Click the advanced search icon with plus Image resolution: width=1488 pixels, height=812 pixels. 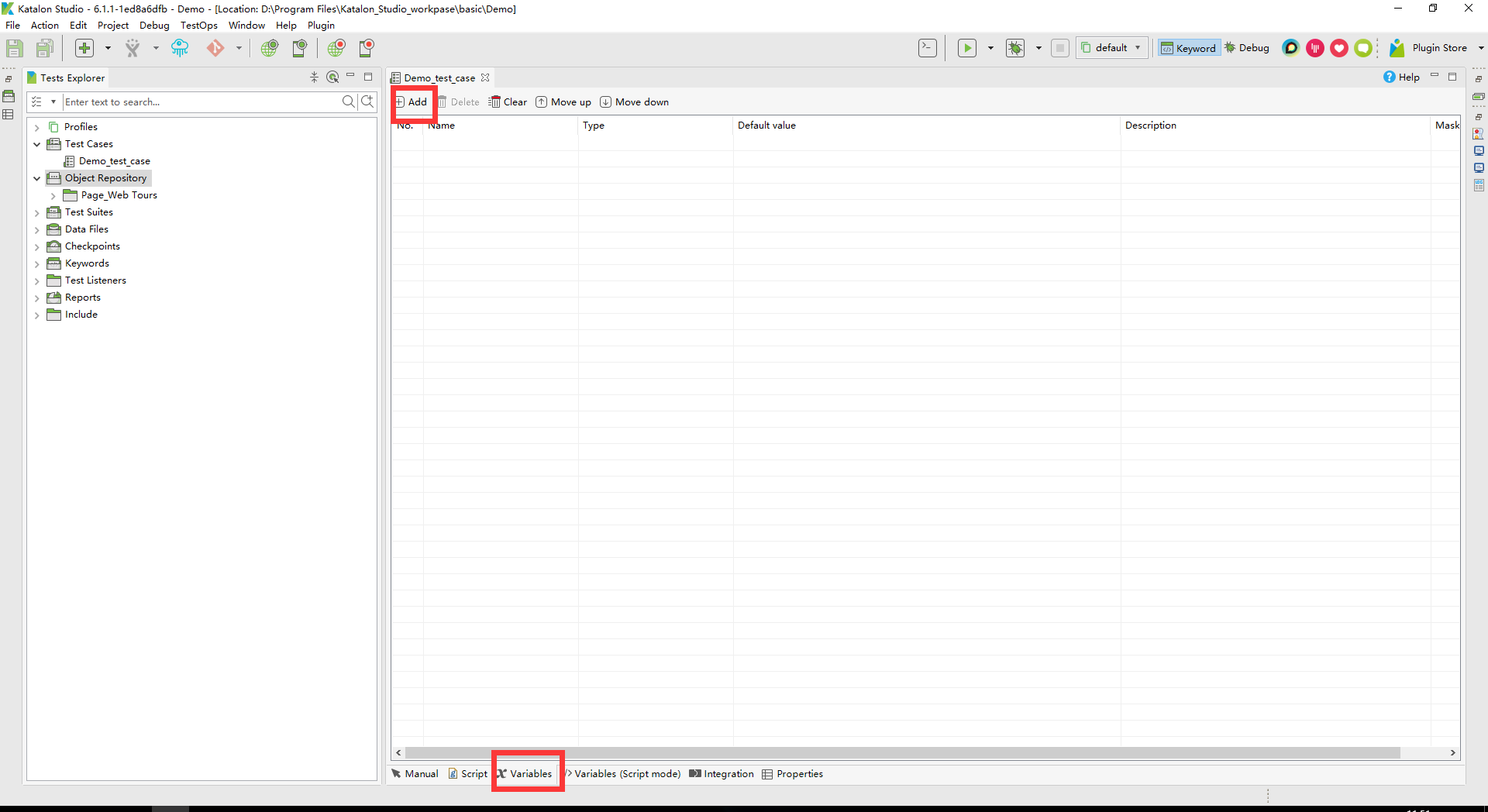click(x=367, y=101)
